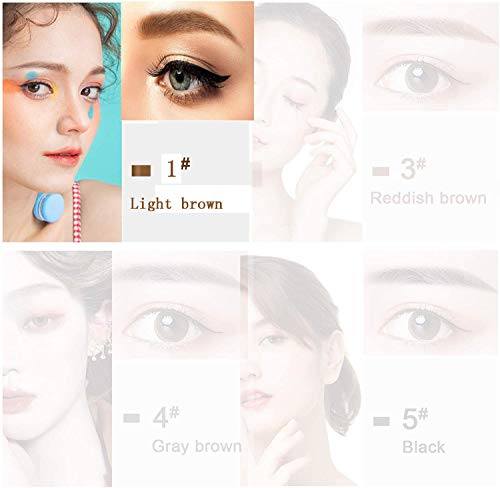Click the faded black swatch beside 5#

[x=381, y=421]
